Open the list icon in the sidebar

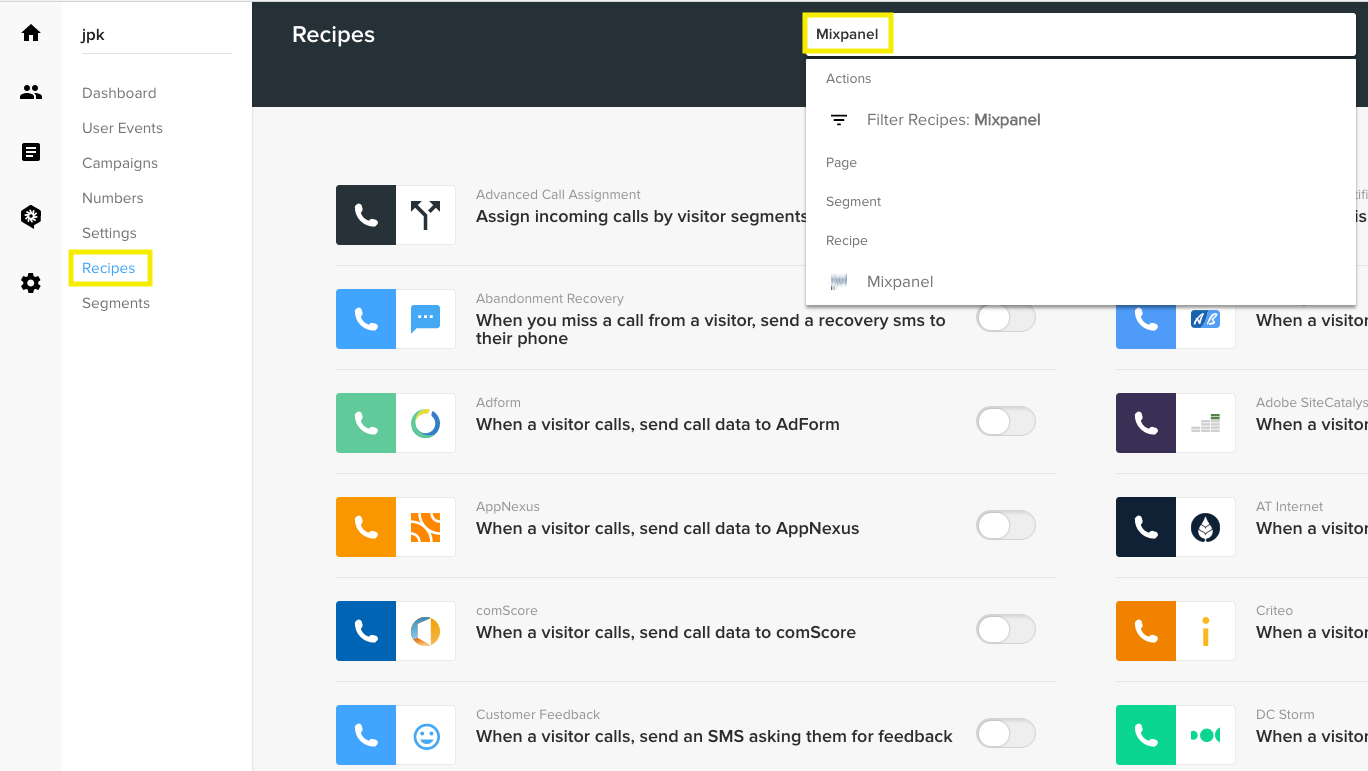[x=31, y=152]
